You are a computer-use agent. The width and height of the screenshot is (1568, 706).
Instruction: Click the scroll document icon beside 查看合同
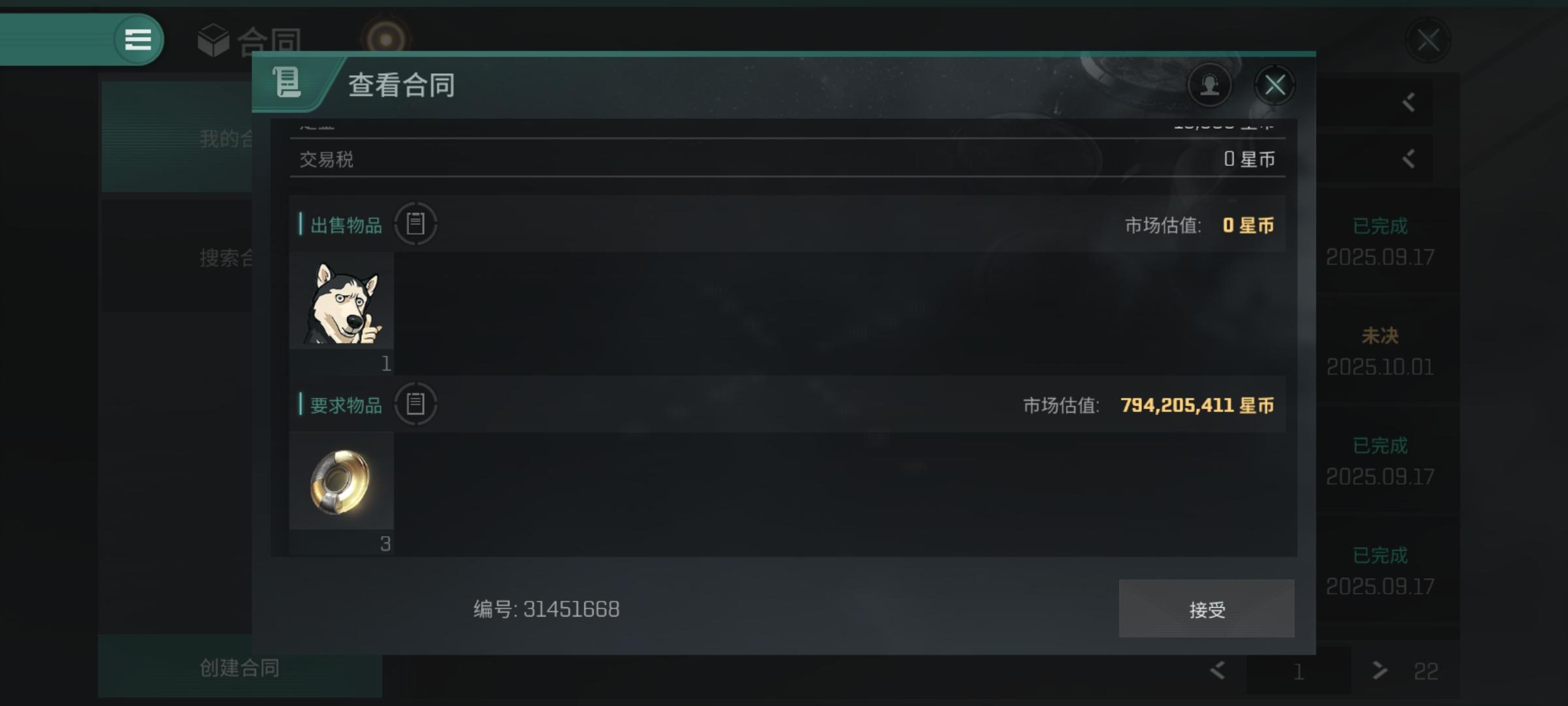pyautogui.click(x=287, y=83)
